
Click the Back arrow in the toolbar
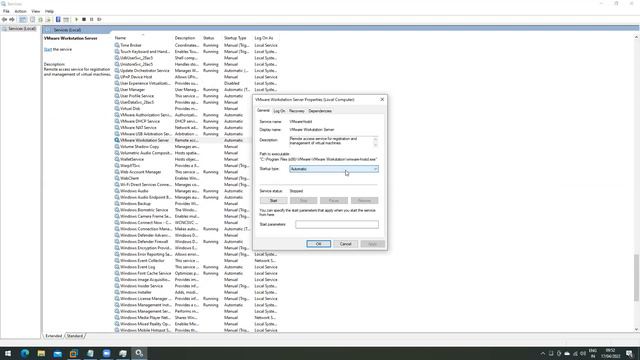pos(4,20)
